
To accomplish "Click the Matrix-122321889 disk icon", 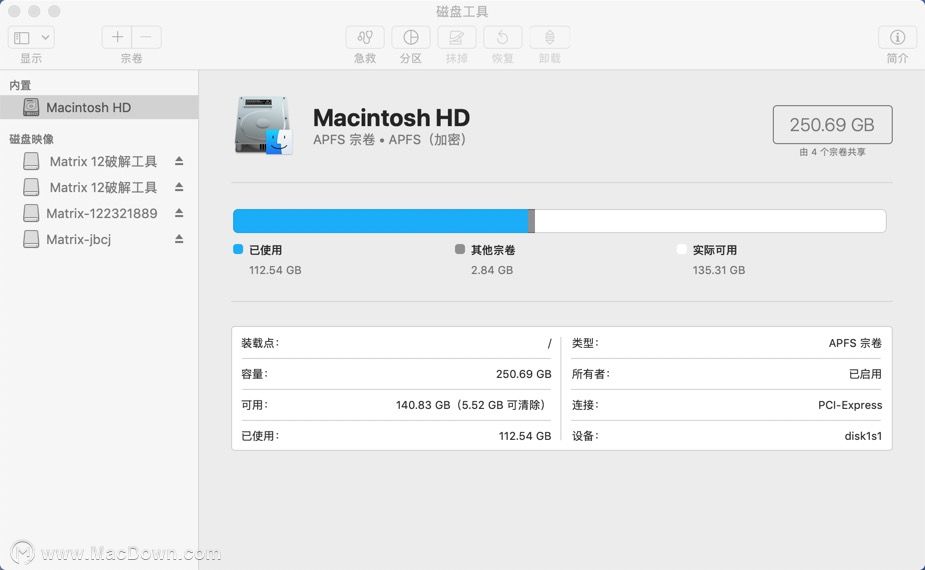I will (31, 213).
